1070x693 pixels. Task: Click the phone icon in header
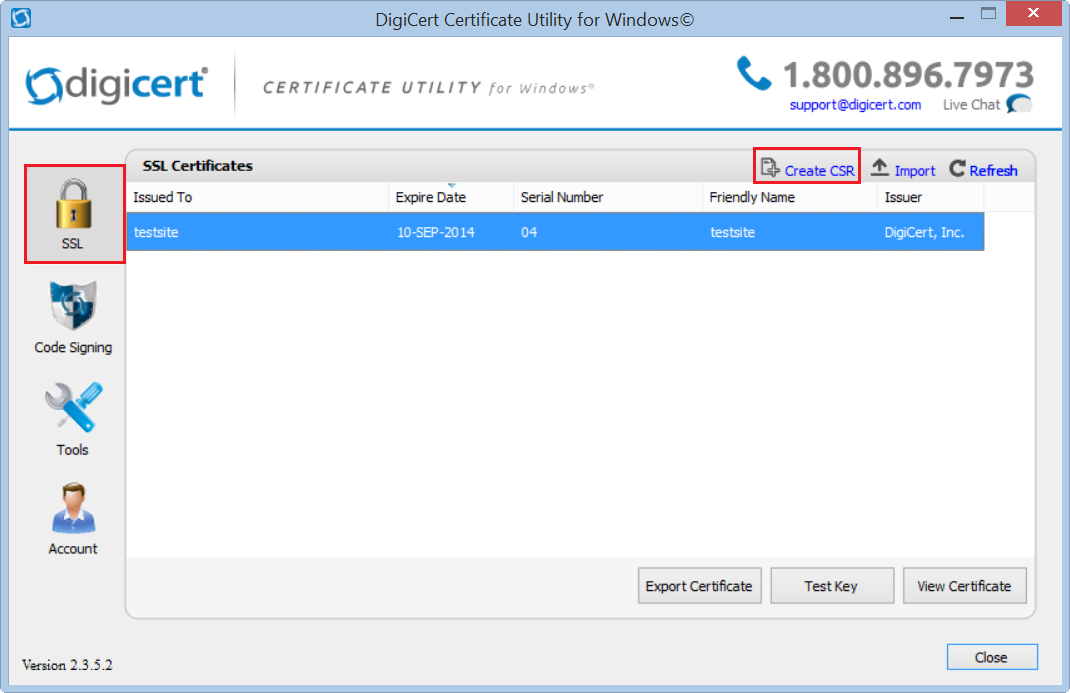point(753,74)
